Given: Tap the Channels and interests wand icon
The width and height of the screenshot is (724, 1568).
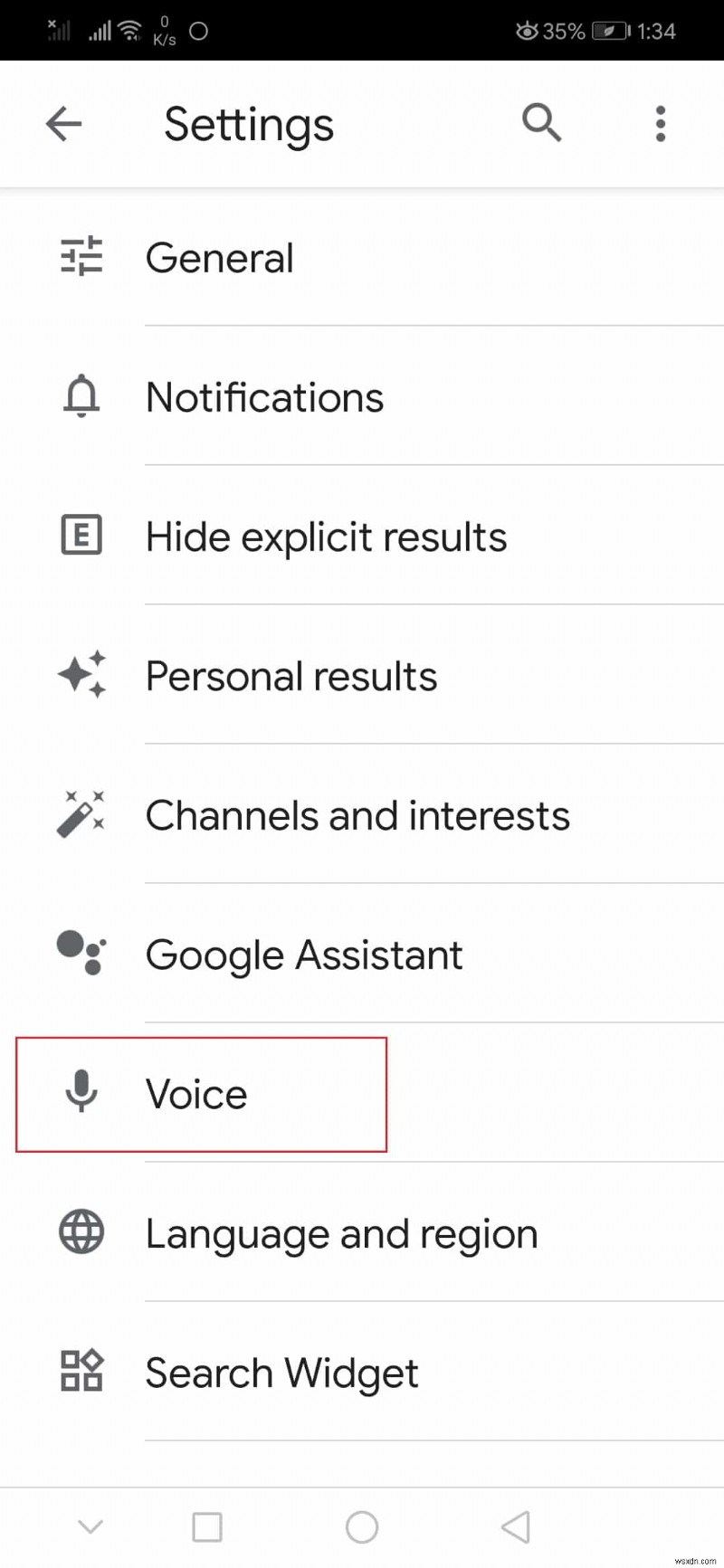Looking at the screenshot, I should tap(81, 814).
